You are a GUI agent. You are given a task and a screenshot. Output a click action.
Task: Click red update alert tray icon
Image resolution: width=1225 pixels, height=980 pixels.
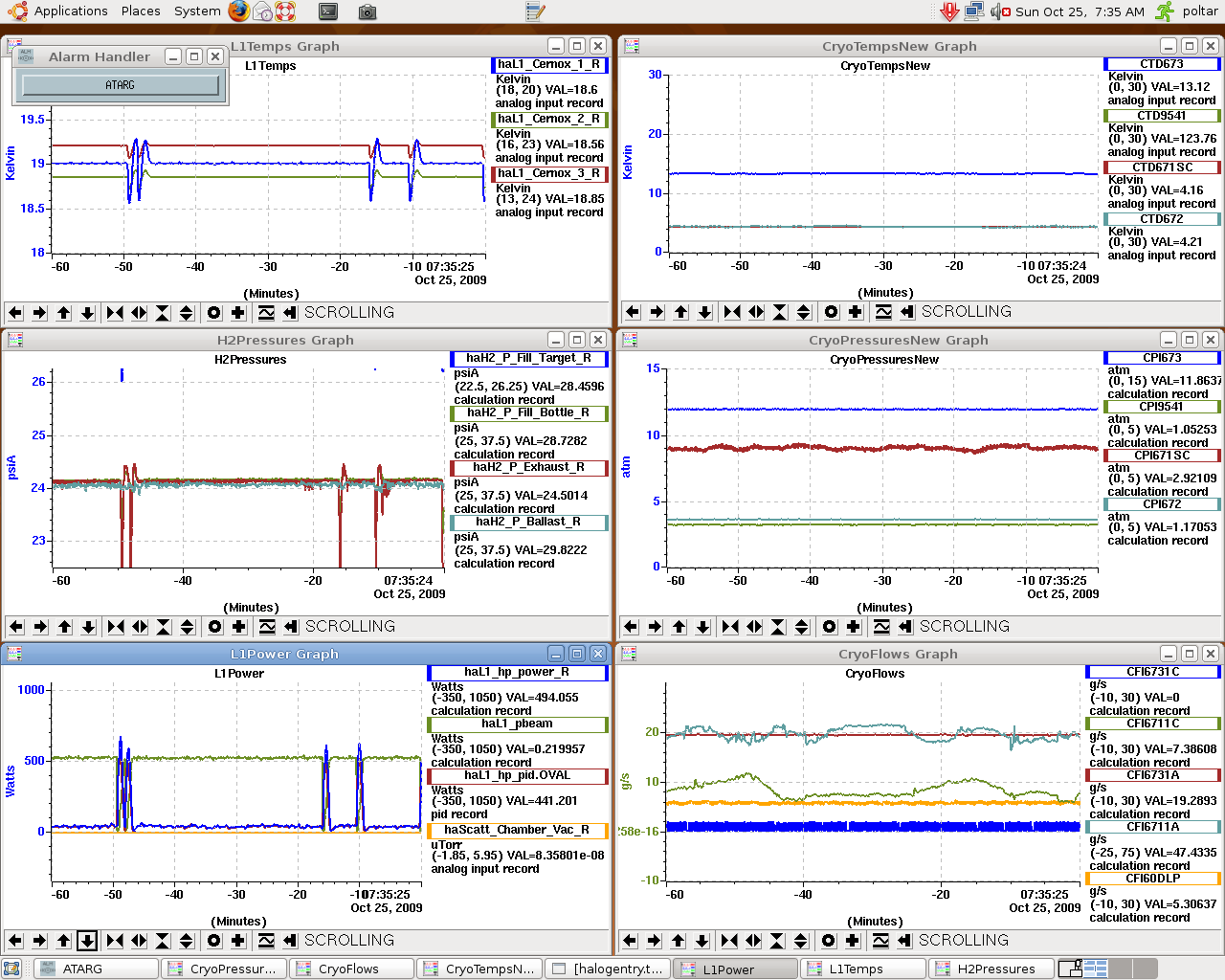[949, 11]
